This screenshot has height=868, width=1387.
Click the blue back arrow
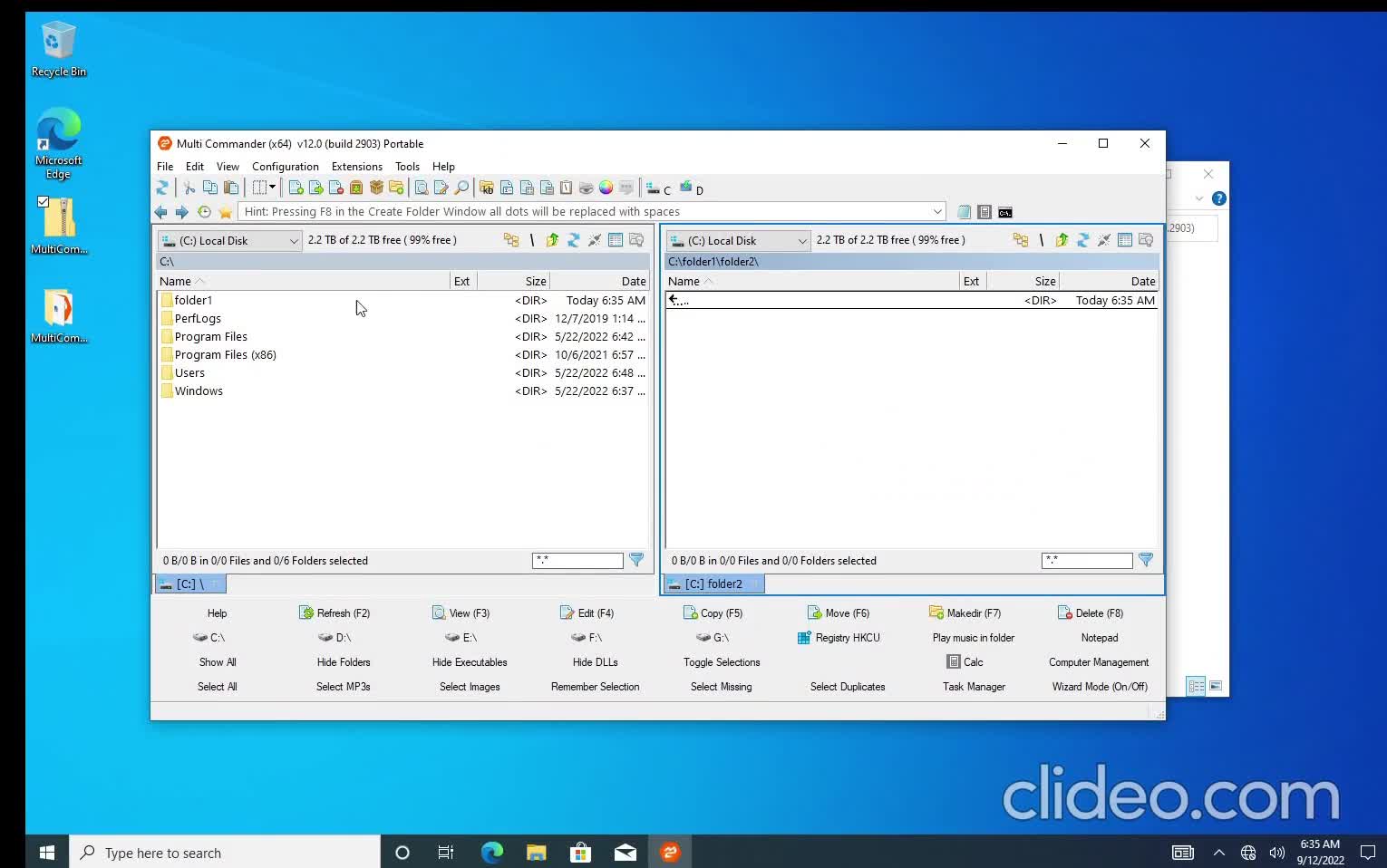tap(161, 211)
